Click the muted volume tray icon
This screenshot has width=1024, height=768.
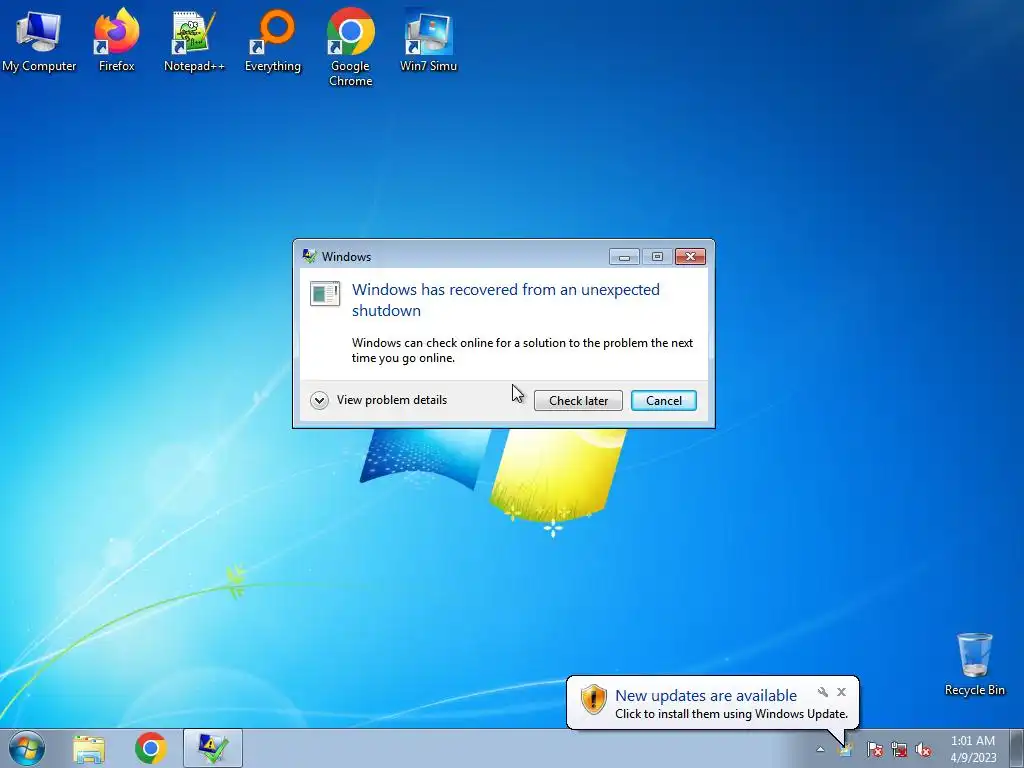point(923,750)
